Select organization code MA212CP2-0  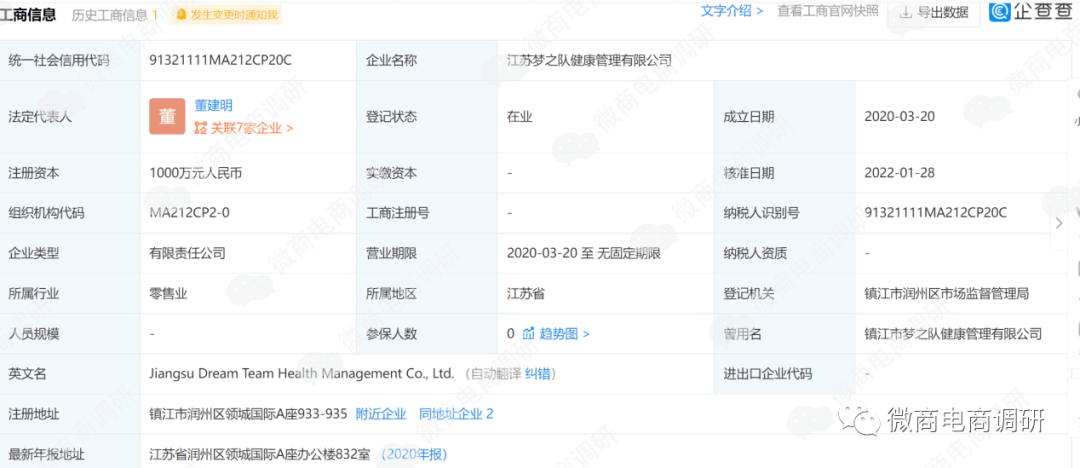189,213
